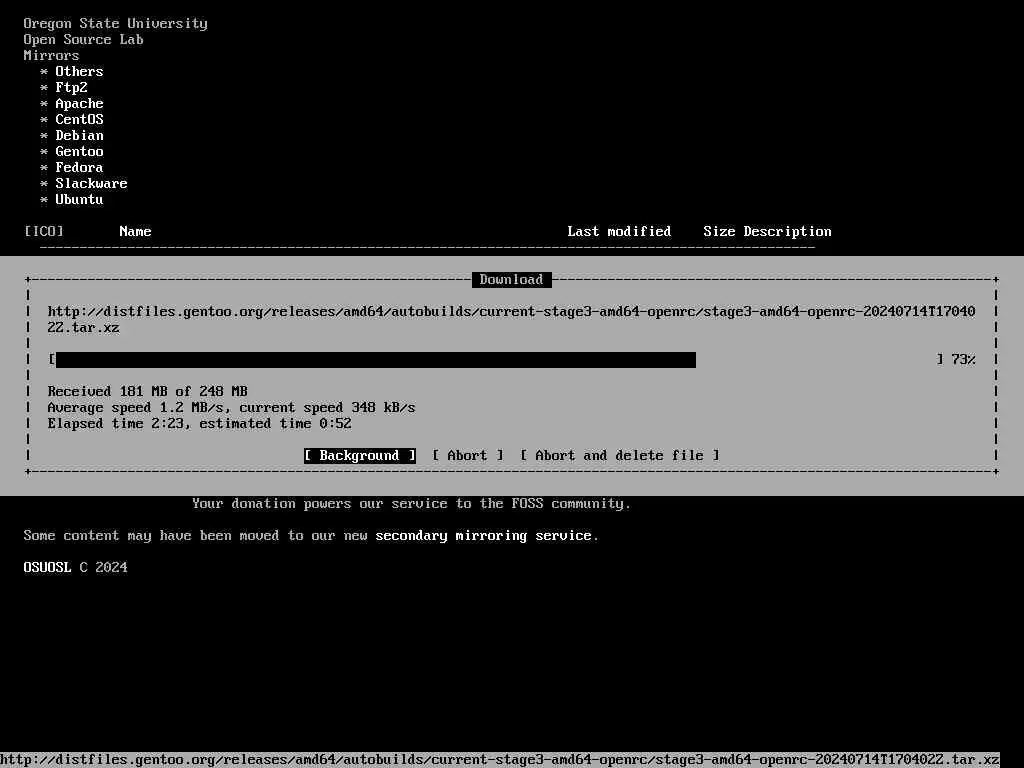Open the Ftp2 mirror link

tap(71, 87)
